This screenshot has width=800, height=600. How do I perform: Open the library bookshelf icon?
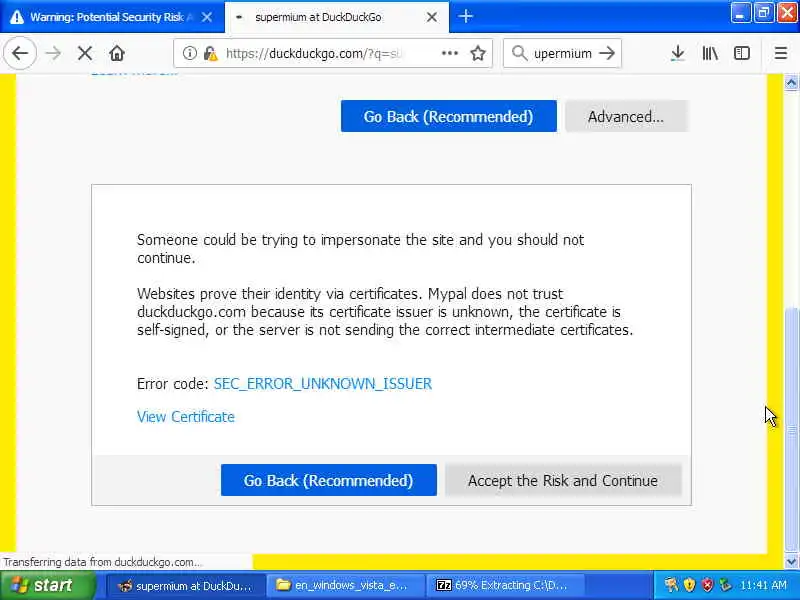pyautogui.click(x=710, y=53)
